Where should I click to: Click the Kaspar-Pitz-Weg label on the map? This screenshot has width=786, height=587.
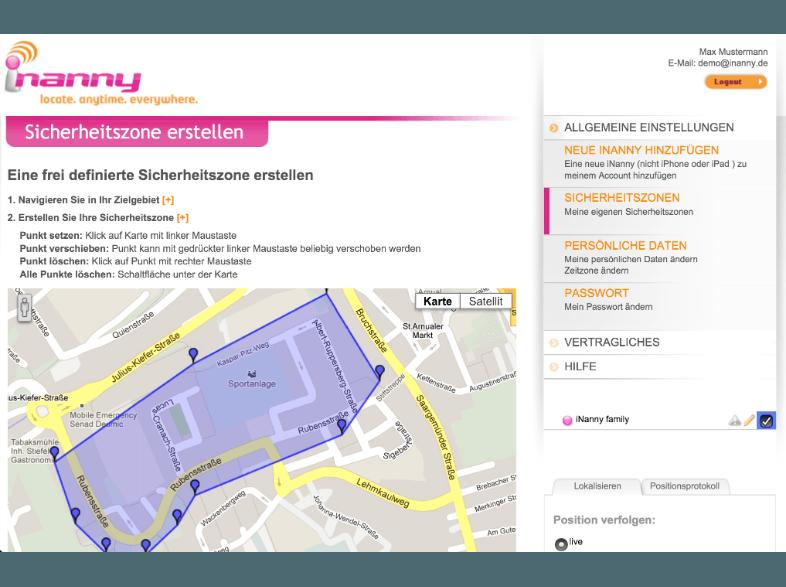point(243,354)
